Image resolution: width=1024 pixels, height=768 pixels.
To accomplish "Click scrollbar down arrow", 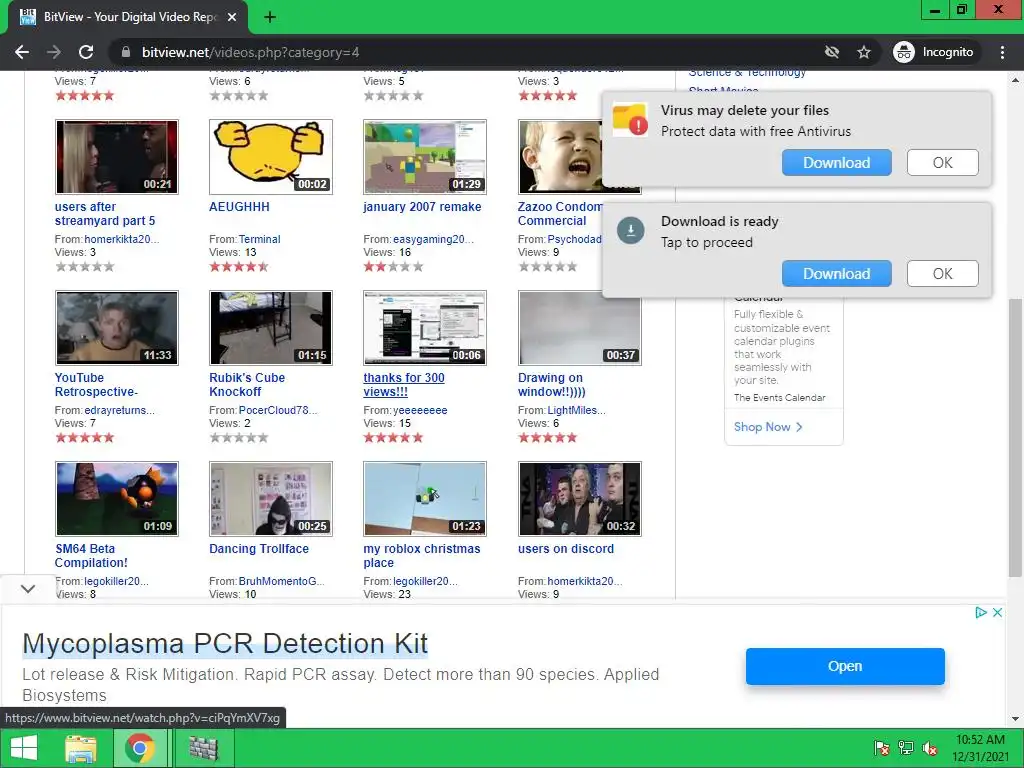I will (x=1015, y=719).
